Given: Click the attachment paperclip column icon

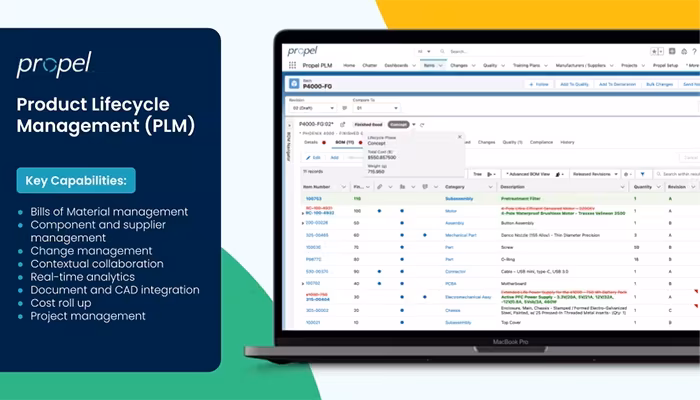Looking at the screenshot, I should tap(379, 187).
